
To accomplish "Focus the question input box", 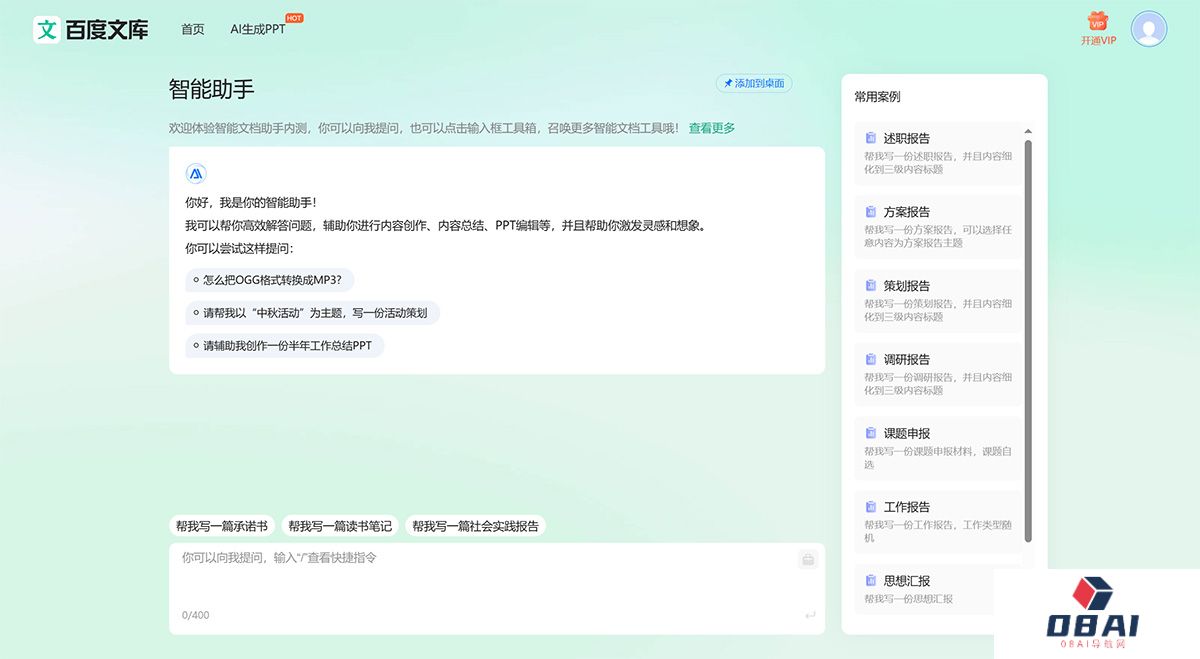I will [x=497, y=589].
